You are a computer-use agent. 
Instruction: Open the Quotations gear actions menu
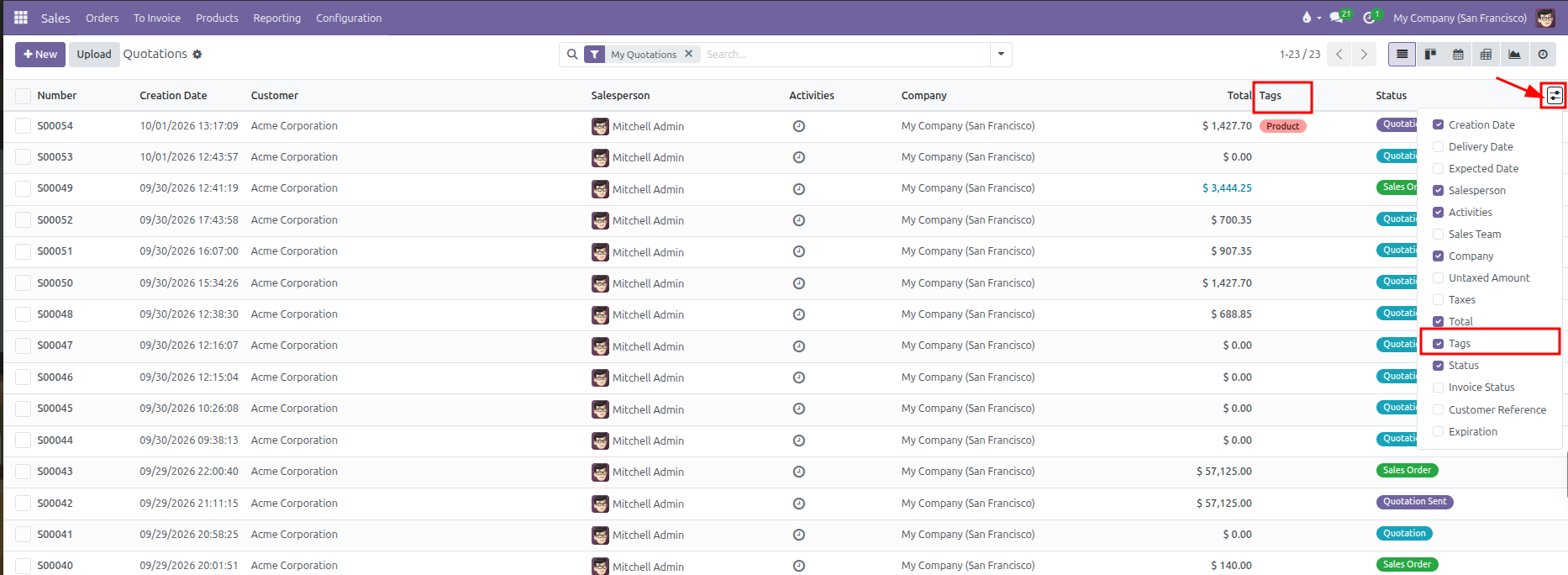click(x=197, y=55)
